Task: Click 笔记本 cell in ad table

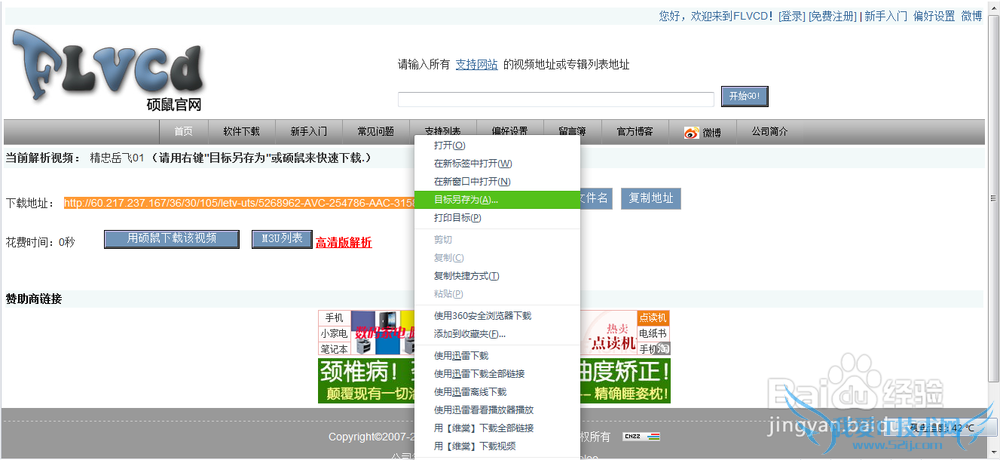Action: [334, 349]
